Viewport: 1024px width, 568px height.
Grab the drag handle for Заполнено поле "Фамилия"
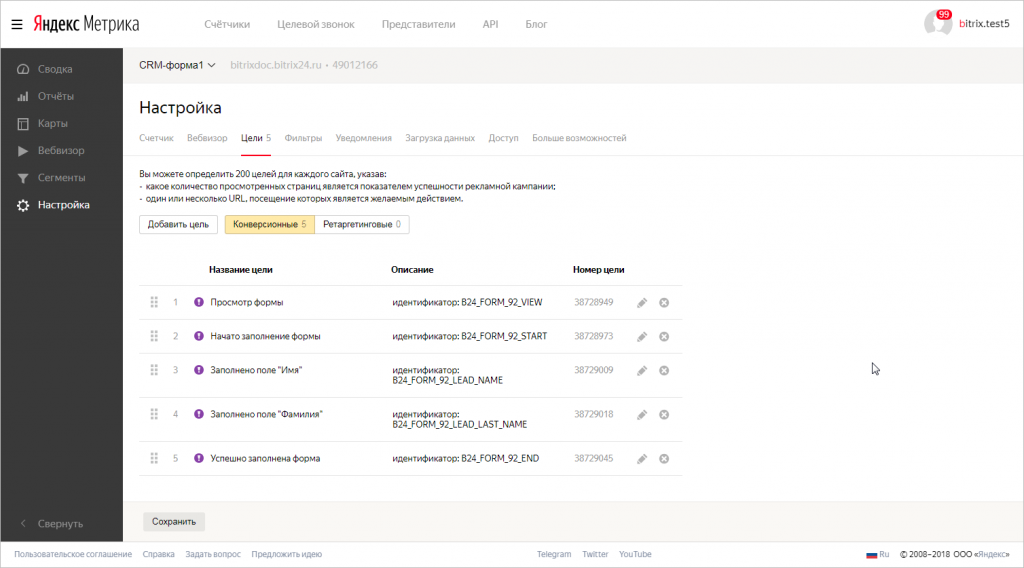coord(154,415)
